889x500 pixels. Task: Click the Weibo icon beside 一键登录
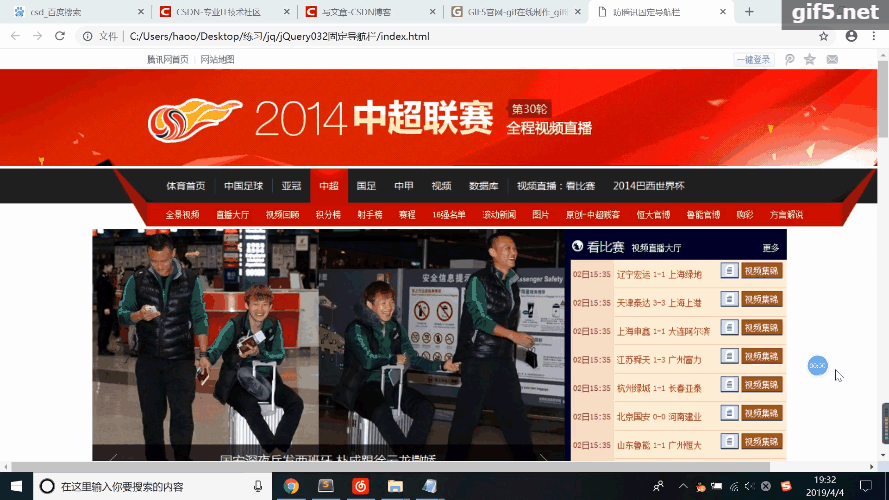[789, 59]
